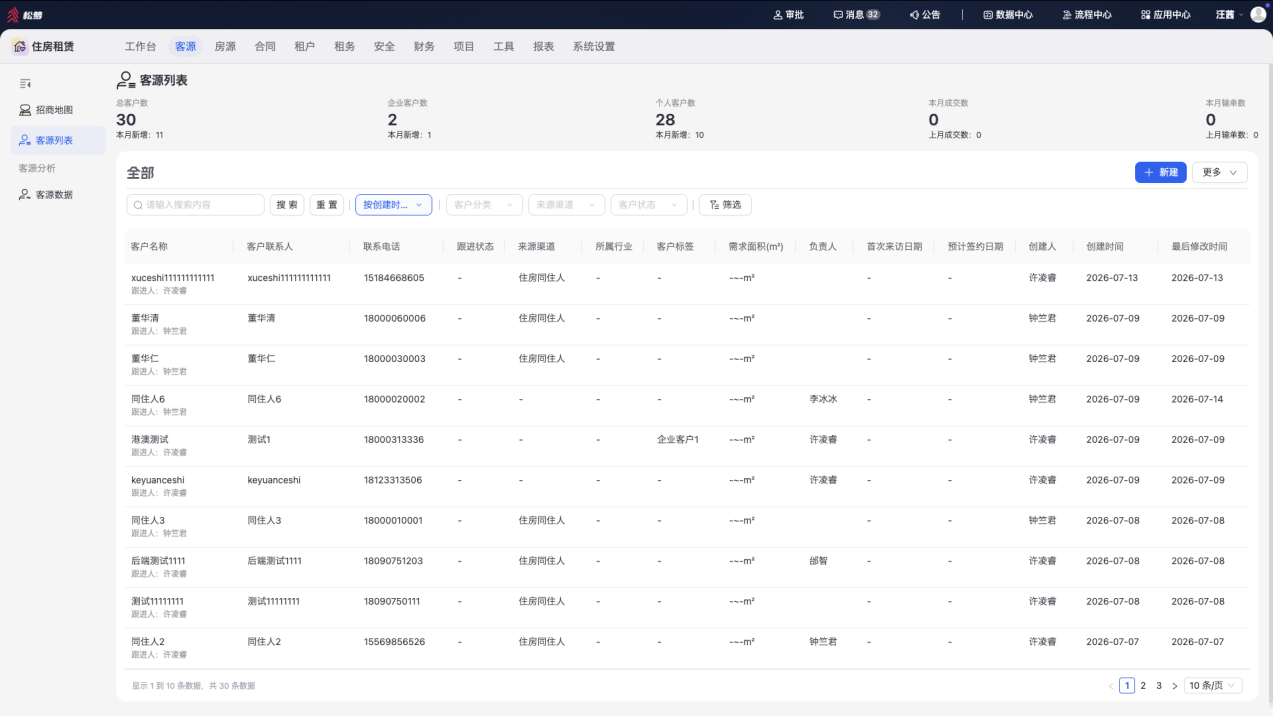Viewport: 1273px width, 716px height.
Task: Focus the 请输入搜索内容 search field
Action: tap(196, 205)
